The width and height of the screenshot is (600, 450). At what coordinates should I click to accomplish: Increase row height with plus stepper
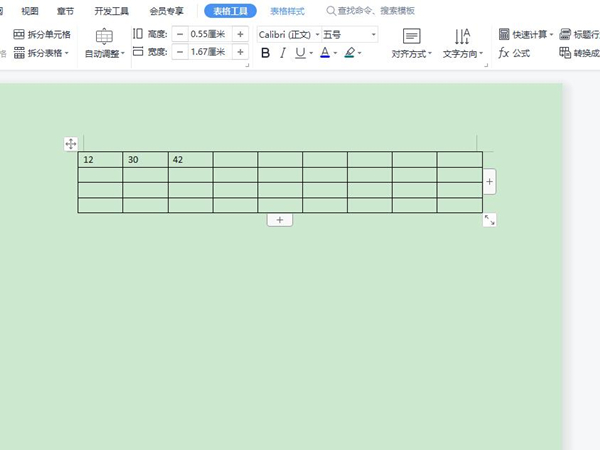(240, 34)
